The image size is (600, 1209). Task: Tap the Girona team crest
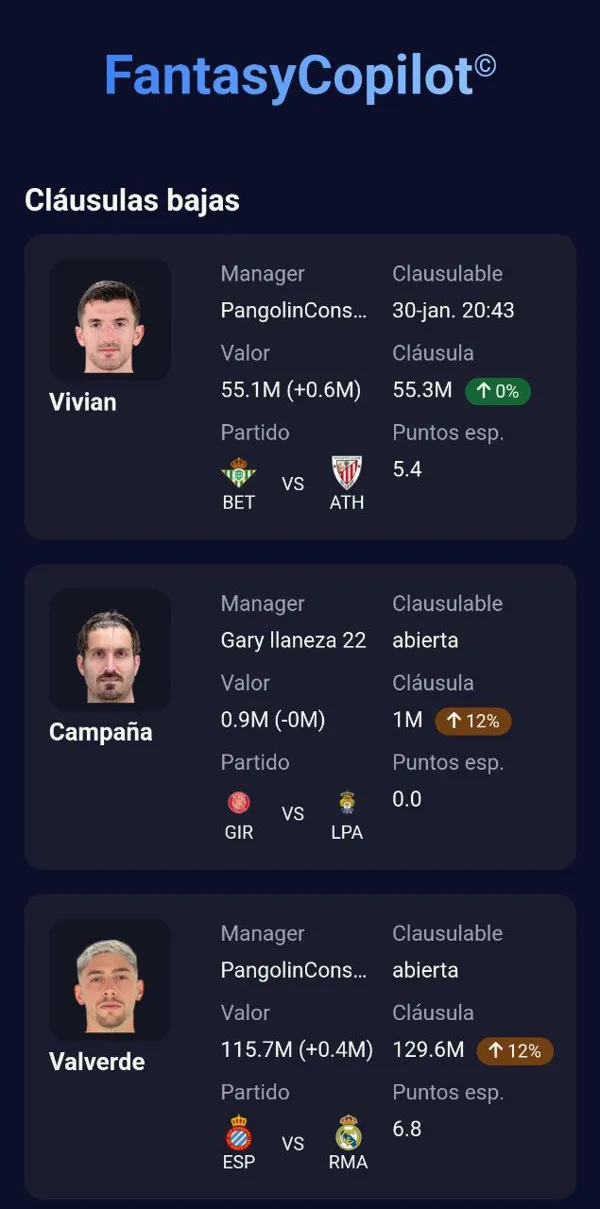[x=239, y=802]
